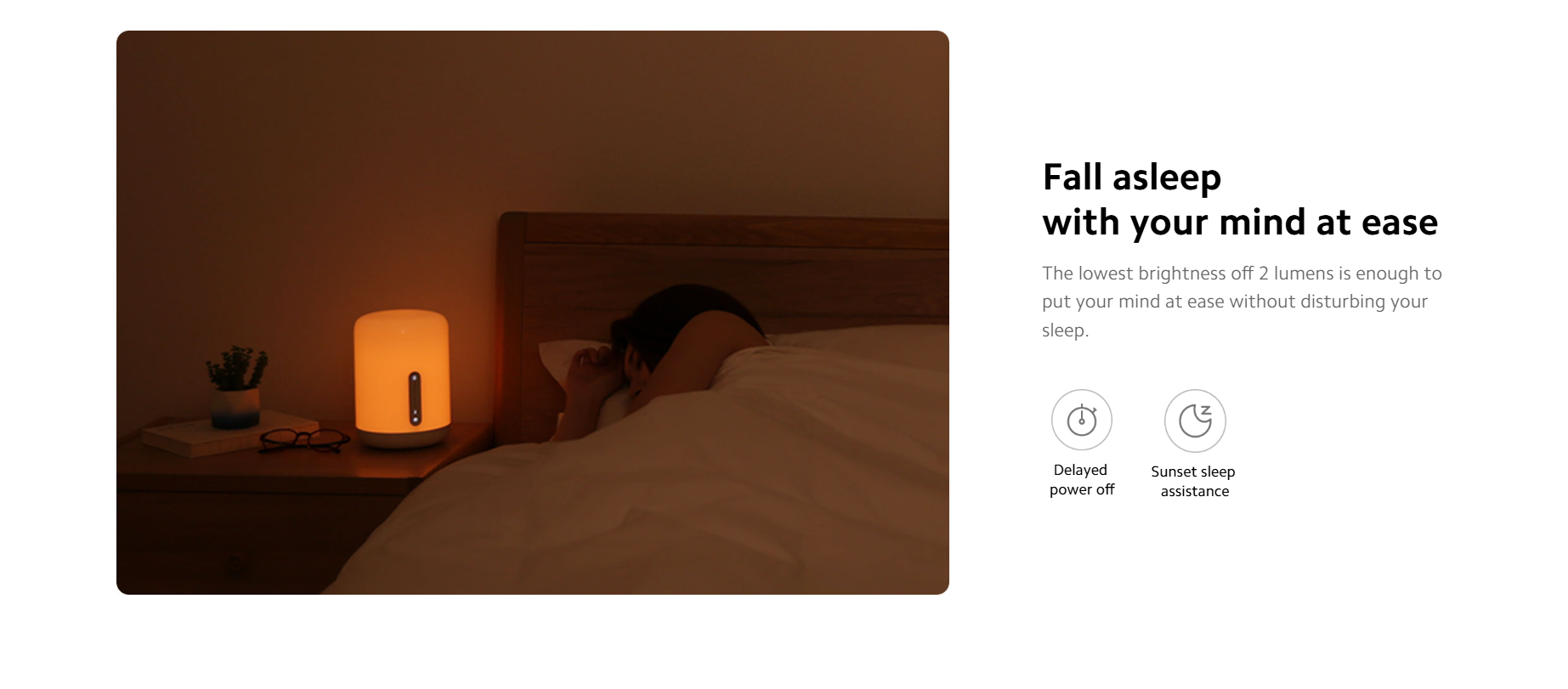Click the "Sunset sleep assistance" text label
1568x689 pixels.
pyautogui.click(x=1193, y=482)
